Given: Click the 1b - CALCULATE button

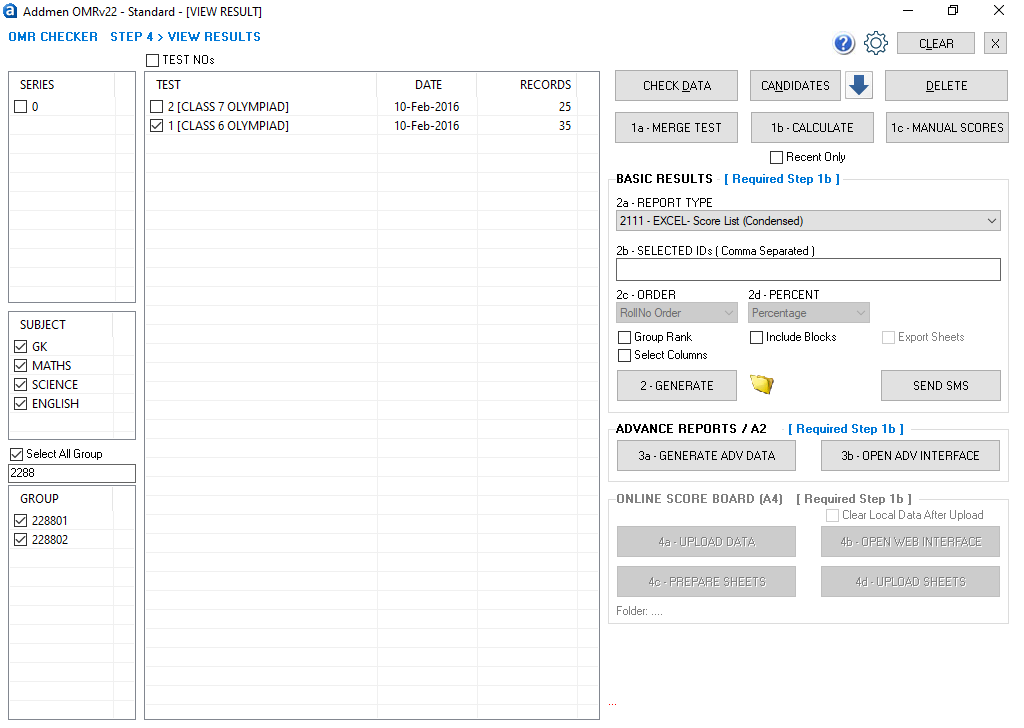Looking at the screenshot, I should [x=812, y=127].
